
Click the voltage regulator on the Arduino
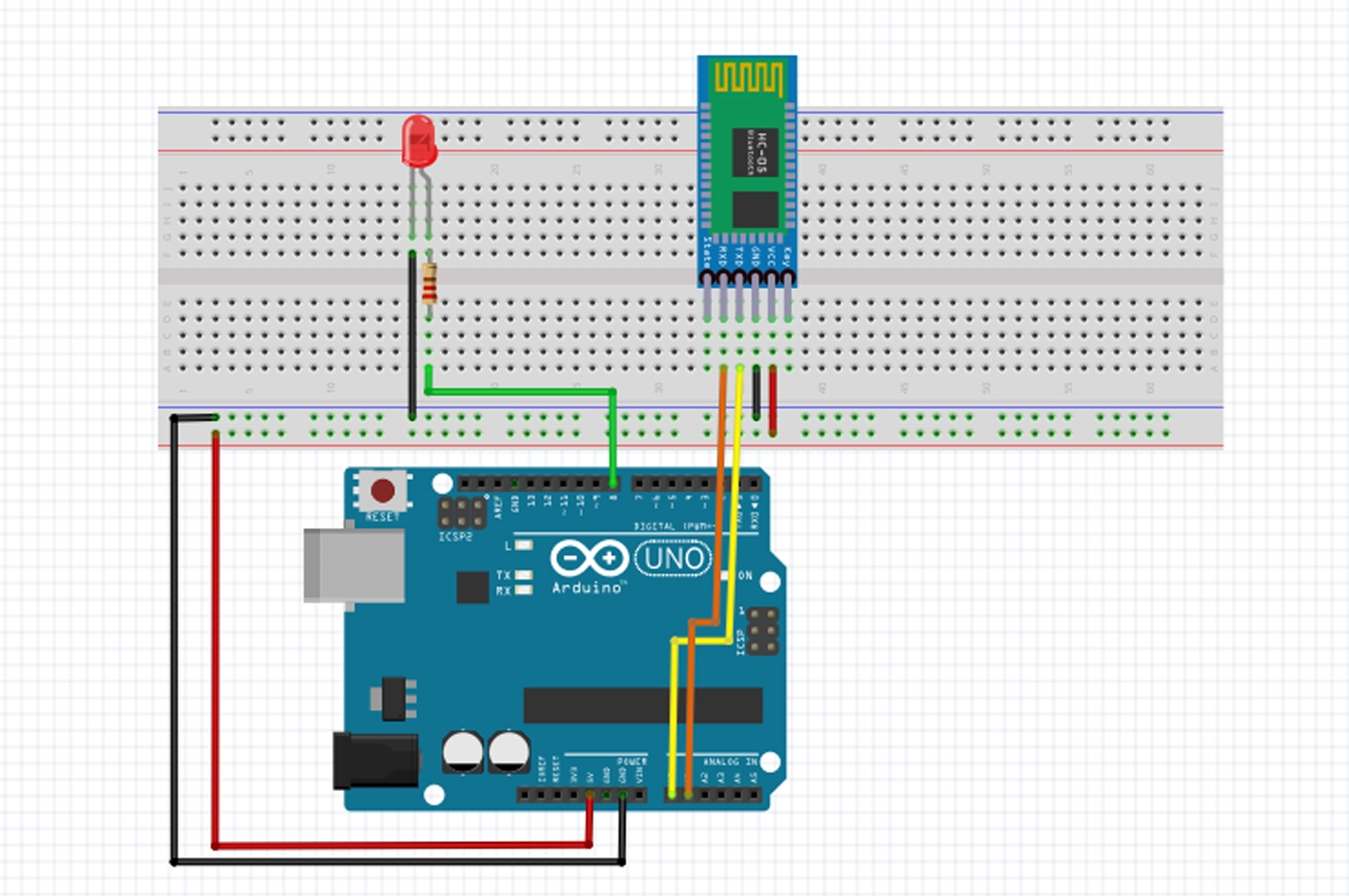coord(394,698)
